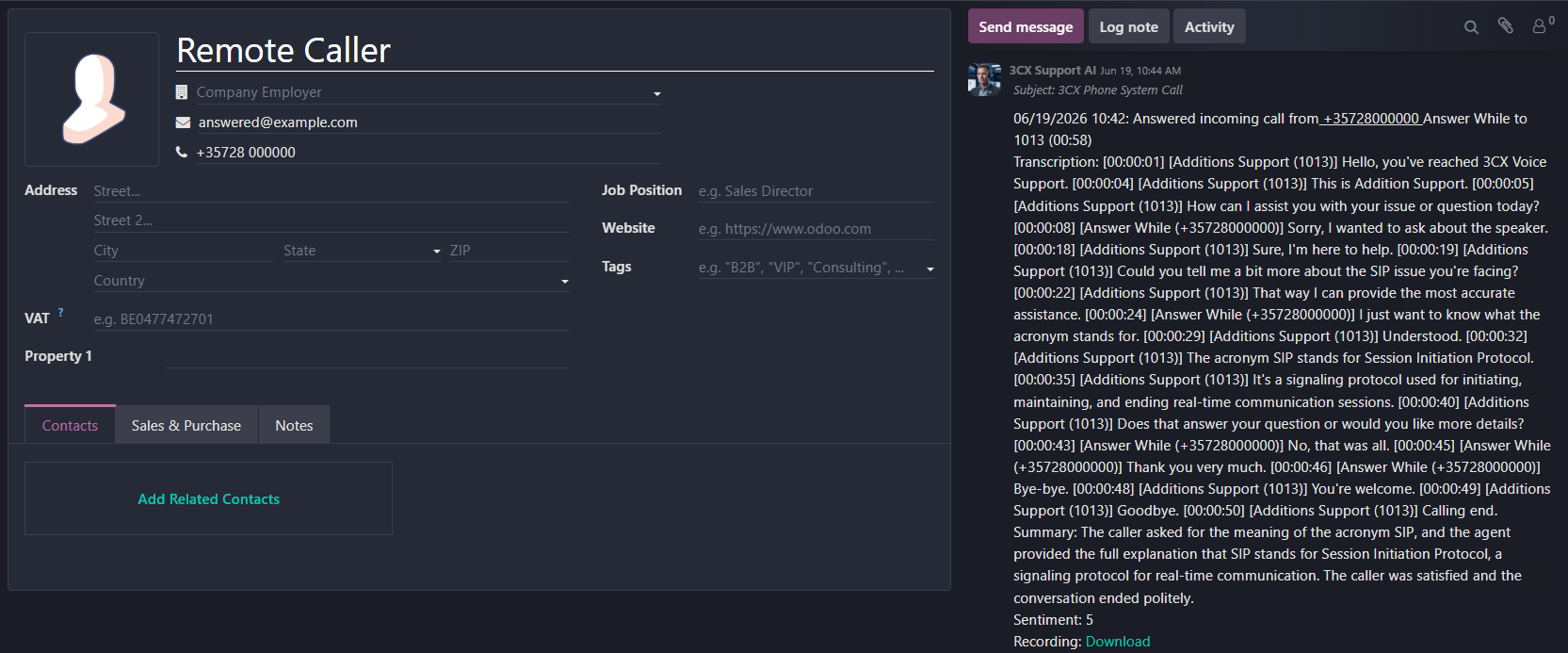
Task: Click the phone handset icon
Action: pyautogui.click(x=182, y=152)
